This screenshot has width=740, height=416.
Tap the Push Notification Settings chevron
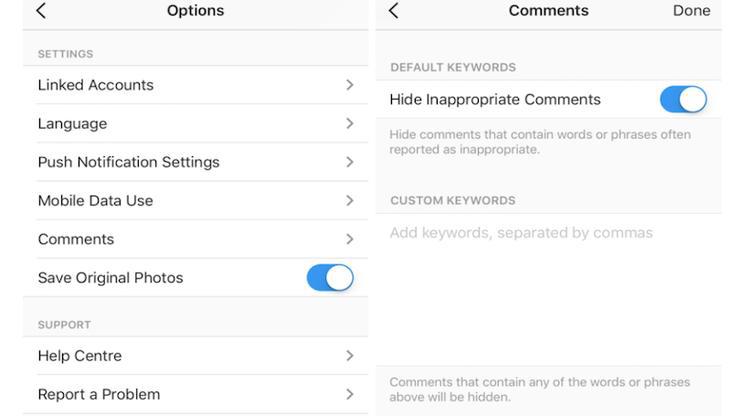(349, 162)
